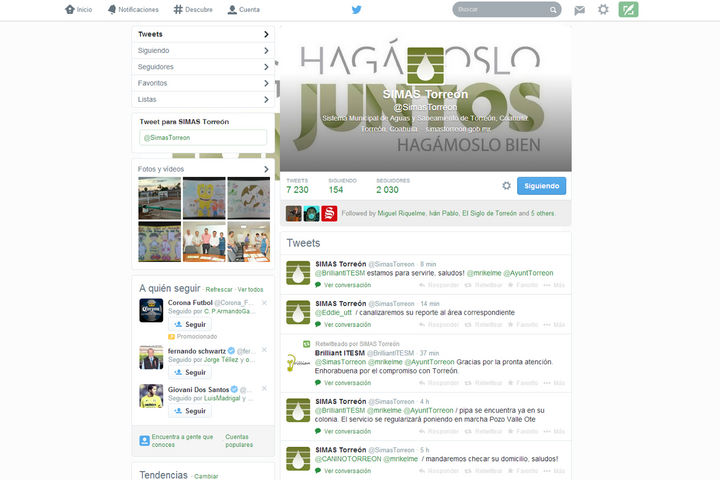Screen dimensions: 720x480
Task: Open the Listas sidebar item
Action: (x=203, y=100)
